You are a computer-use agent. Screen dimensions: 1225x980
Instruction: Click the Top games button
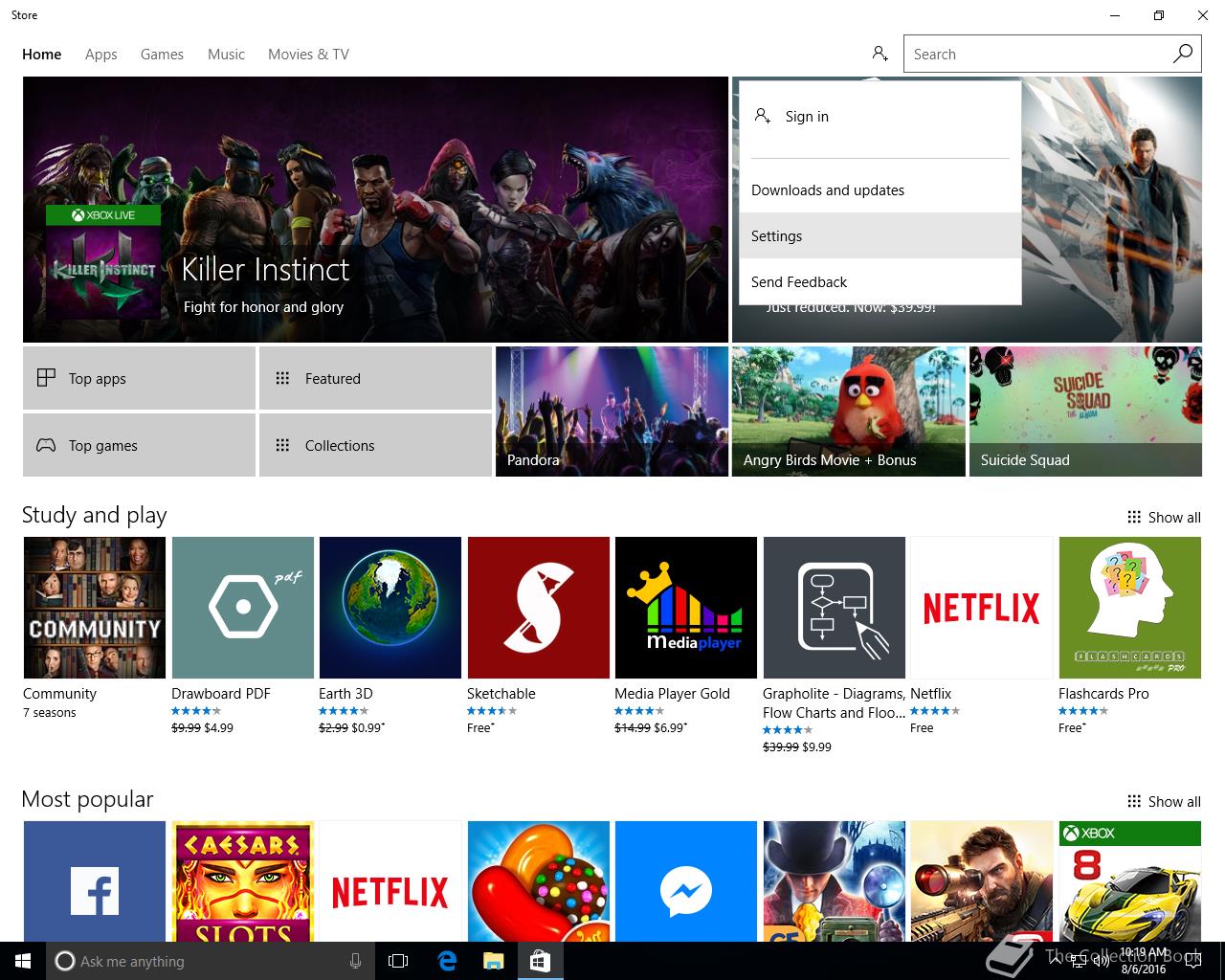coord(140,445)
